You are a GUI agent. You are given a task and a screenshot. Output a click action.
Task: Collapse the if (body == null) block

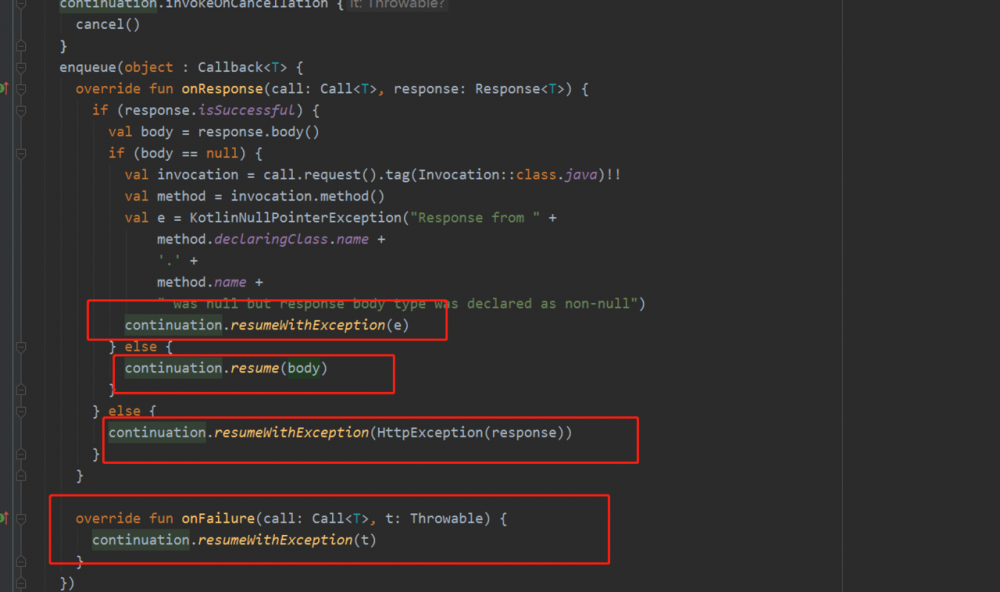click(x=22, y=152)
